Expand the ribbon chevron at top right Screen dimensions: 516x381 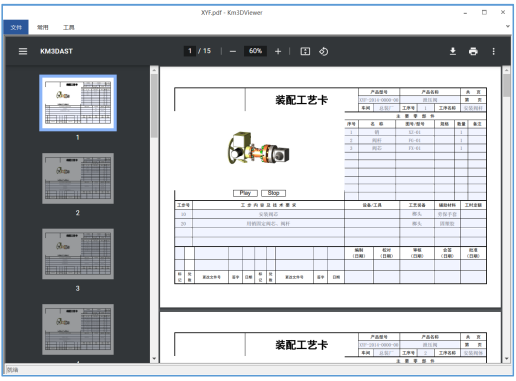508,26
